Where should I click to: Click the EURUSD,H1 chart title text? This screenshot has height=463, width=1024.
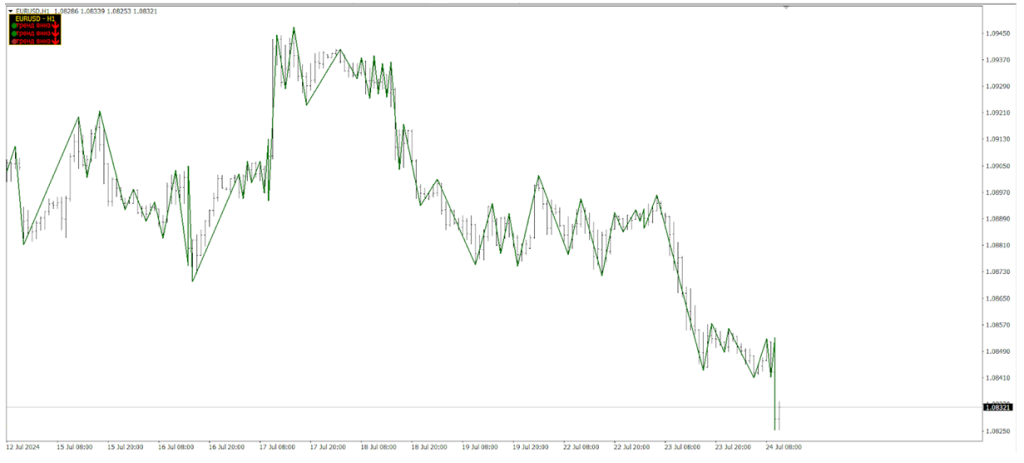tap(34, 10)
